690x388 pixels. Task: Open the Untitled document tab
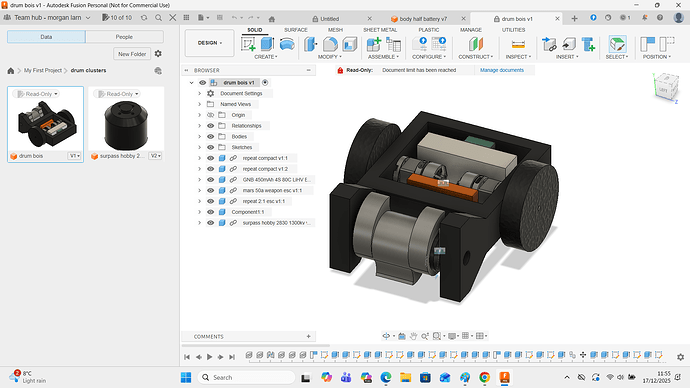[330, 19]
